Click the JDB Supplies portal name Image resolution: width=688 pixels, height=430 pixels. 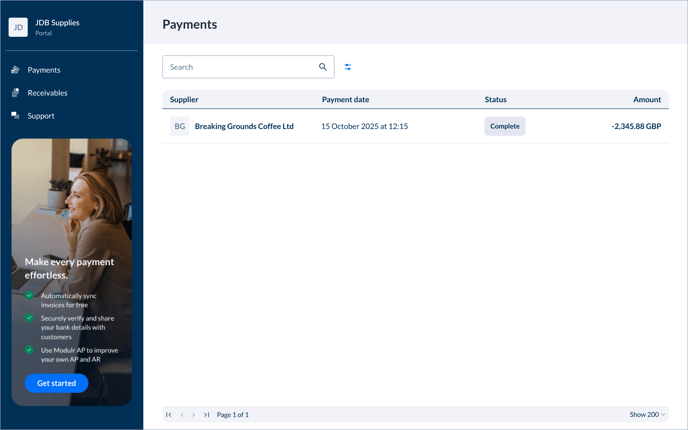click(57, 23)
